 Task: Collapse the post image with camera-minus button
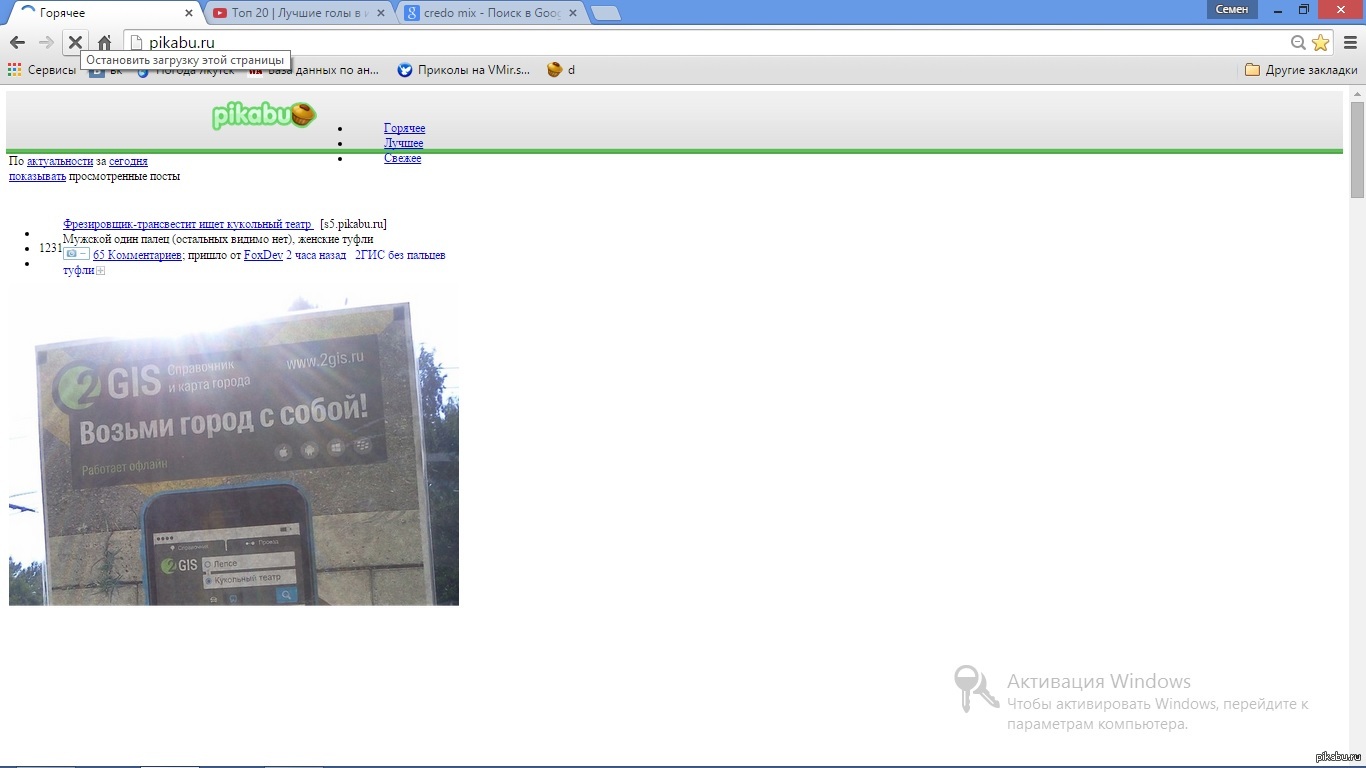tap(76, 255)
